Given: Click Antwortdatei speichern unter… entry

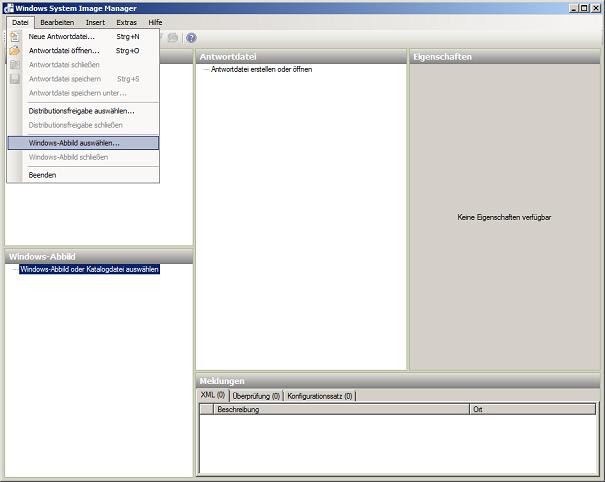Looking at the screenshot, I should pyautogui.click(x=83, y=93).
